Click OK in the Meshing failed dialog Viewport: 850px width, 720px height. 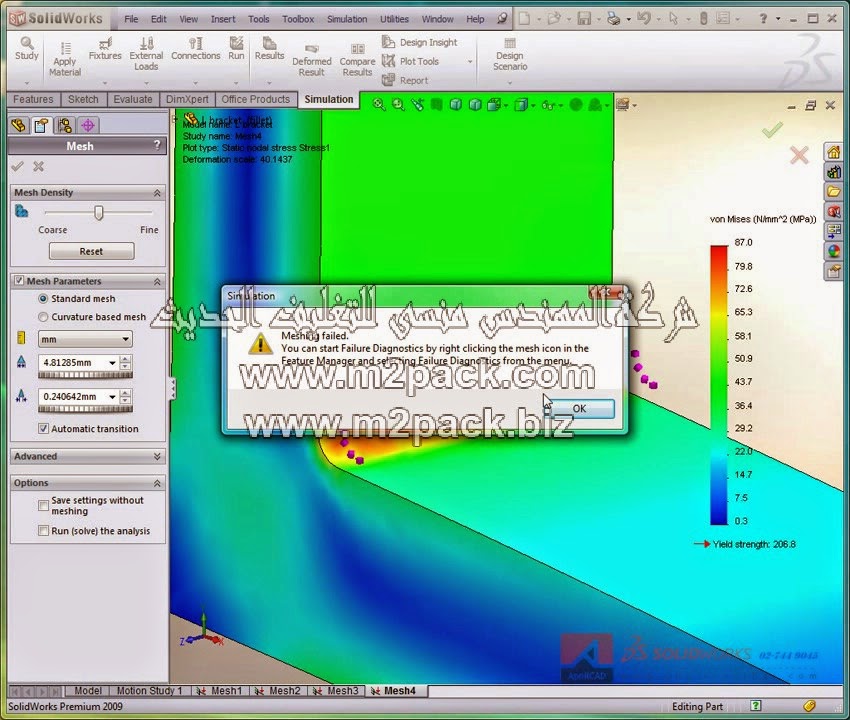click(579, 408)
